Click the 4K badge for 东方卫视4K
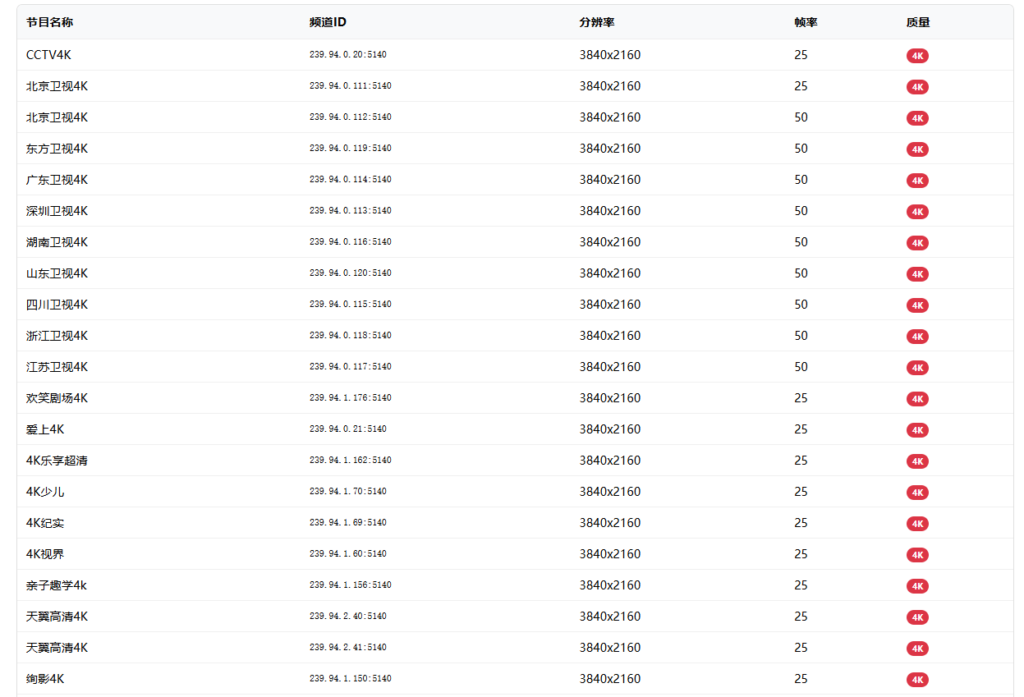 click(x=917, y=150)
